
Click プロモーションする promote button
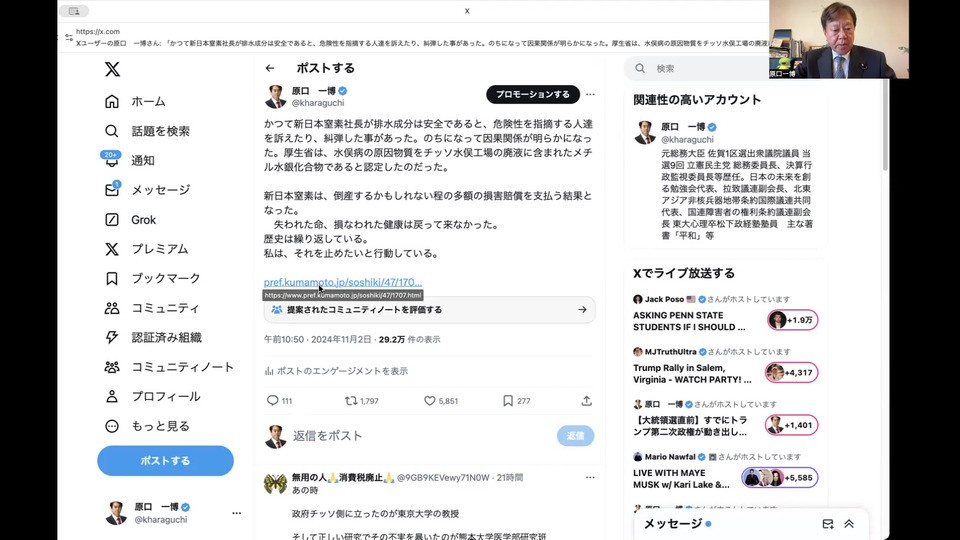click(533, 94)
